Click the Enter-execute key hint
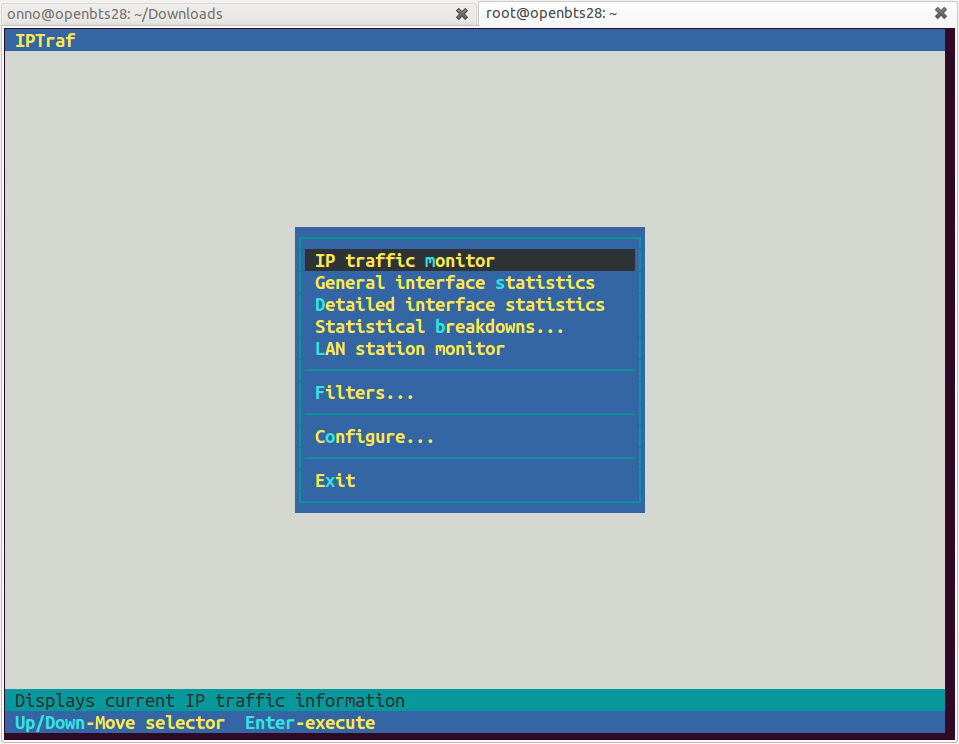959x744 pixels. [x=310, y=723]
